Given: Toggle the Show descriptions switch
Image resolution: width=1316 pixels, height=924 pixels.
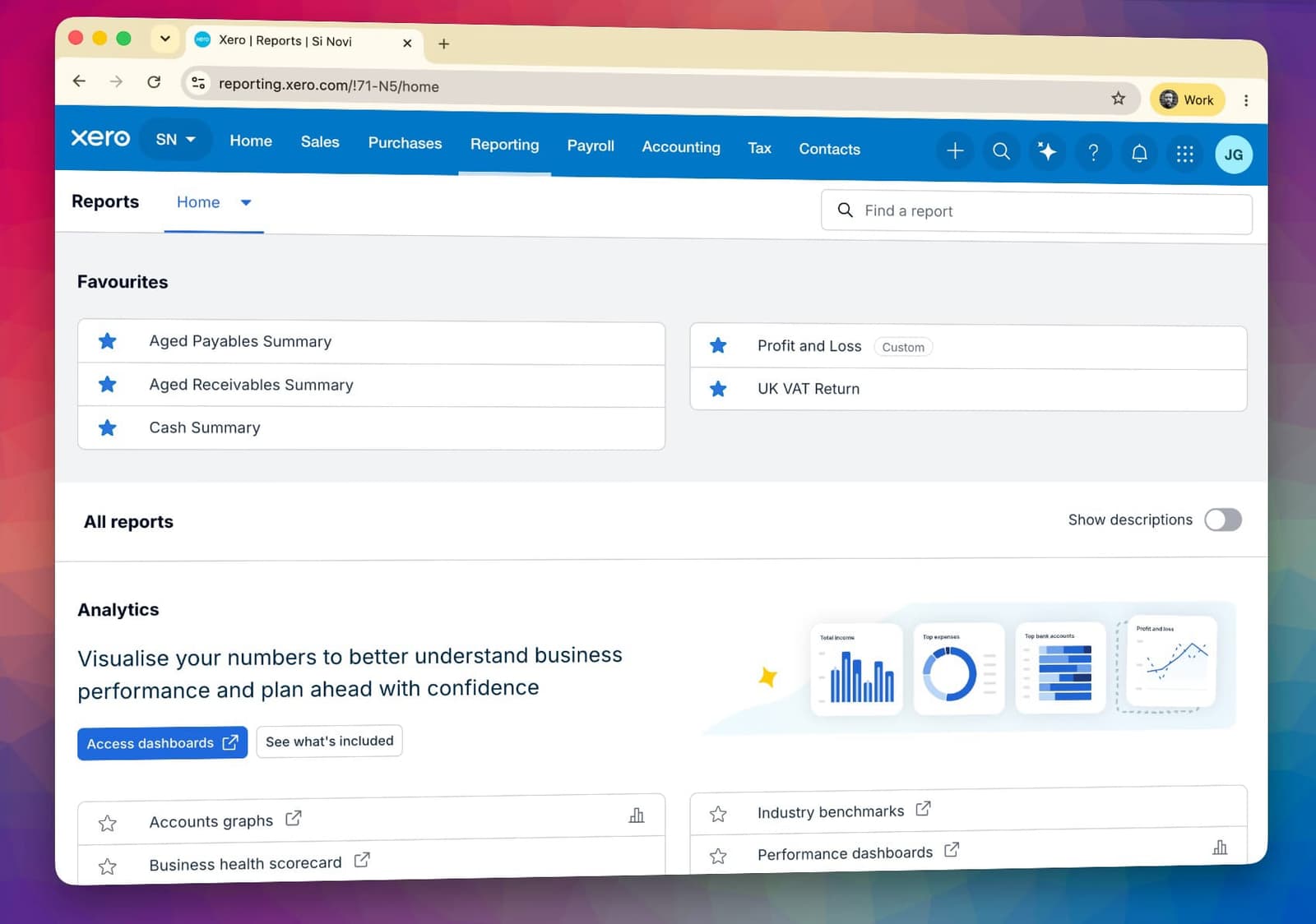Looking at the screenshot, I should [1223, 520].
